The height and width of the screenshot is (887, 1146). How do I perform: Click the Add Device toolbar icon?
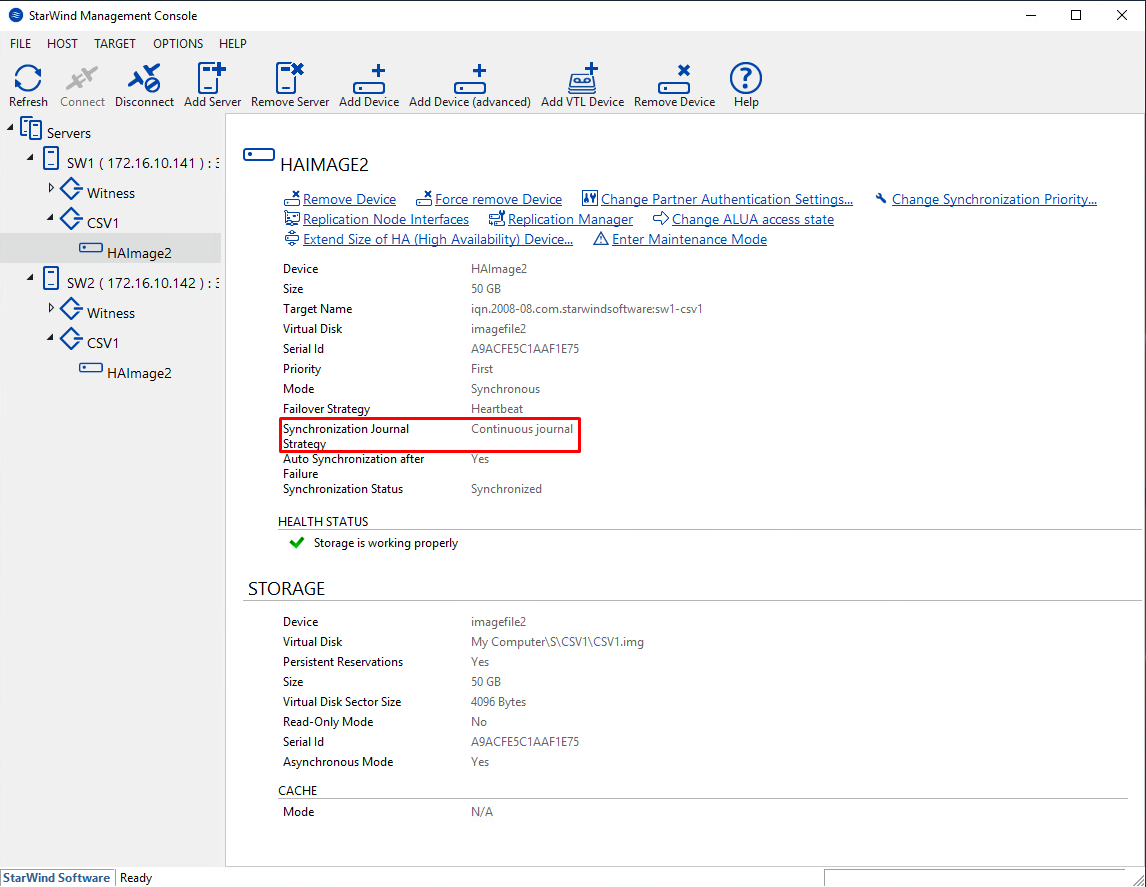tap(369, 79)
